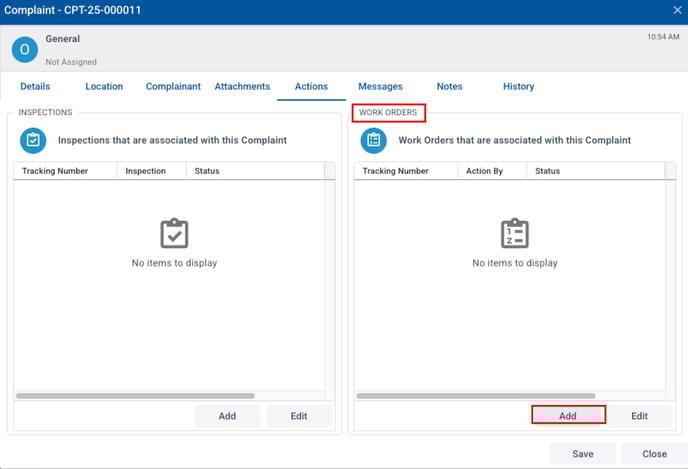Click the General avatar circle icon

[x=25, y=49]
